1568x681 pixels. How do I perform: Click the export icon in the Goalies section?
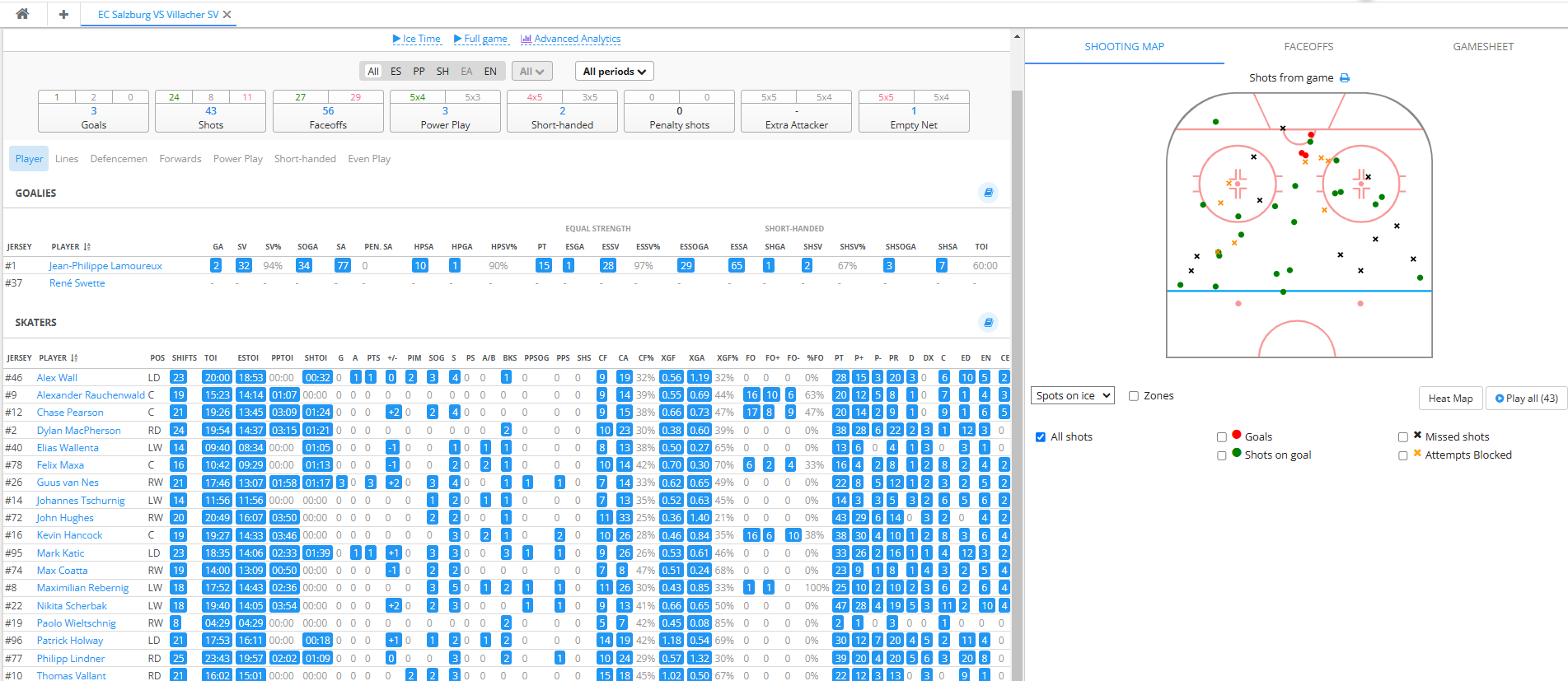[x=988, y=193]
